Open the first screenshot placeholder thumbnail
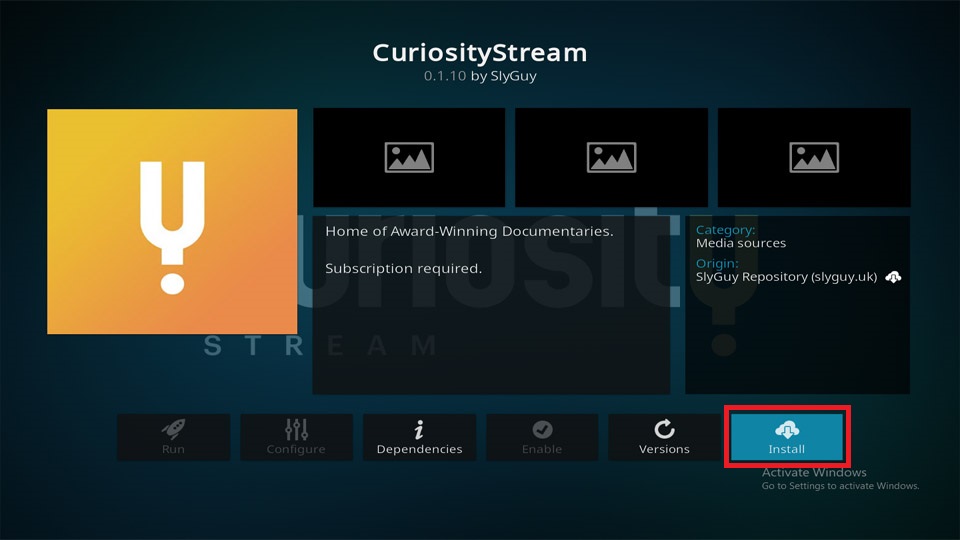Viewport: 960px width, 540px height. pos(409,158)
